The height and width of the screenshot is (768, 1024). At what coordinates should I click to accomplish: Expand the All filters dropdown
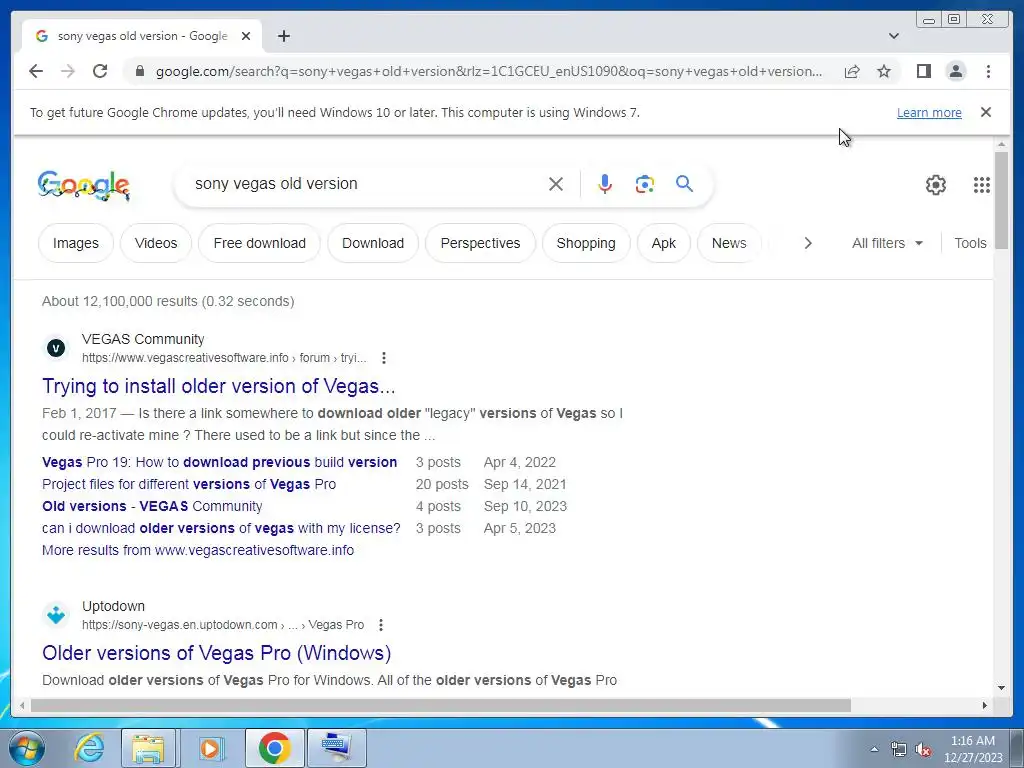point(887,243)
